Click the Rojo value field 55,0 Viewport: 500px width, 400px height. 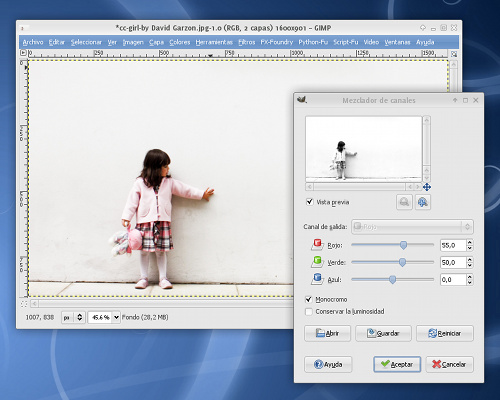453,245
